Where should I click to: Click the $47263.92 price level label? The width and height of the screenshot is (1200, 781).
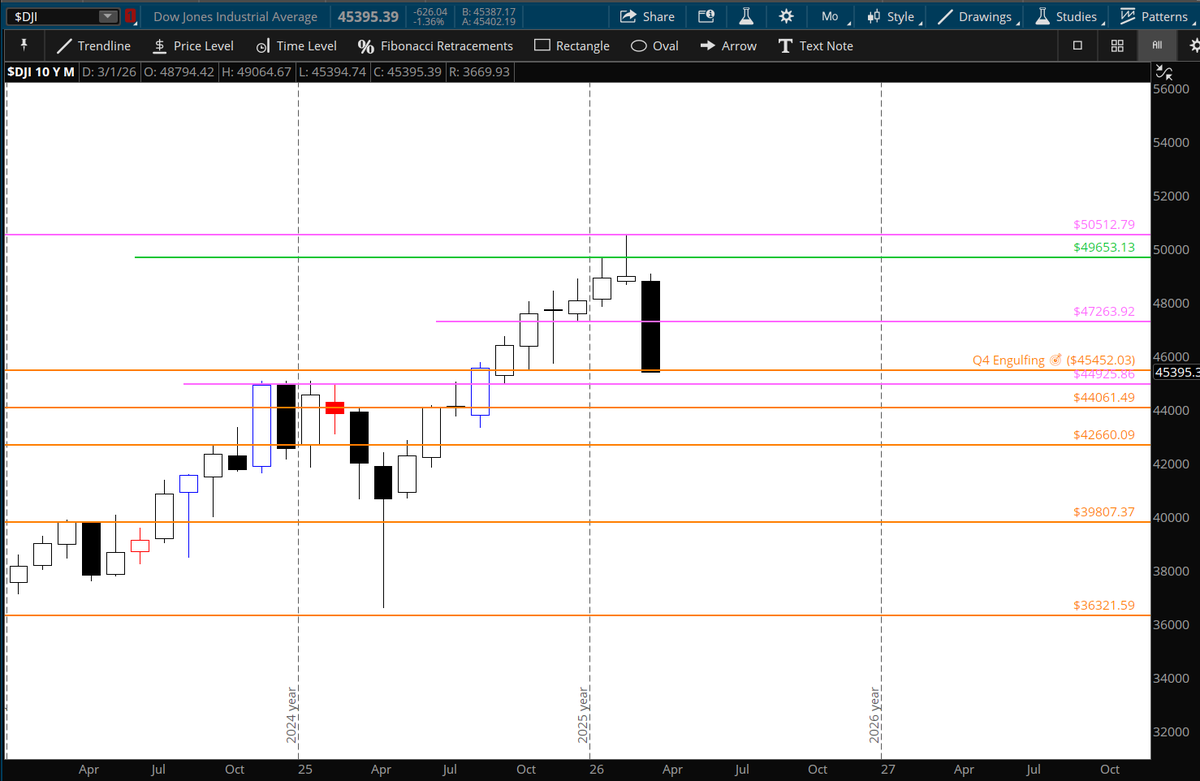click(1104, 311)
